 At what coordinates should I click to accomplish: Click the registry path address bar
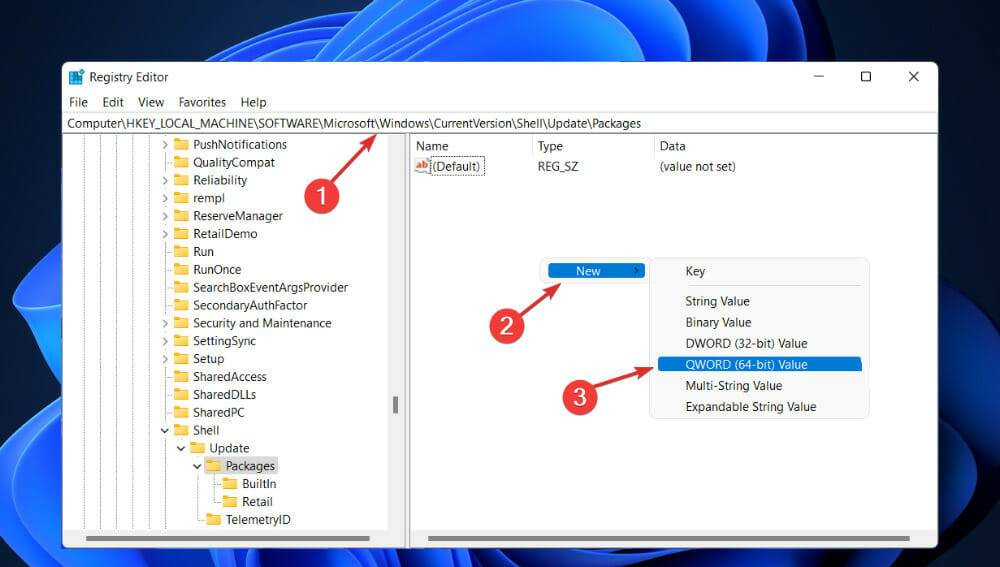coord(500,123)
